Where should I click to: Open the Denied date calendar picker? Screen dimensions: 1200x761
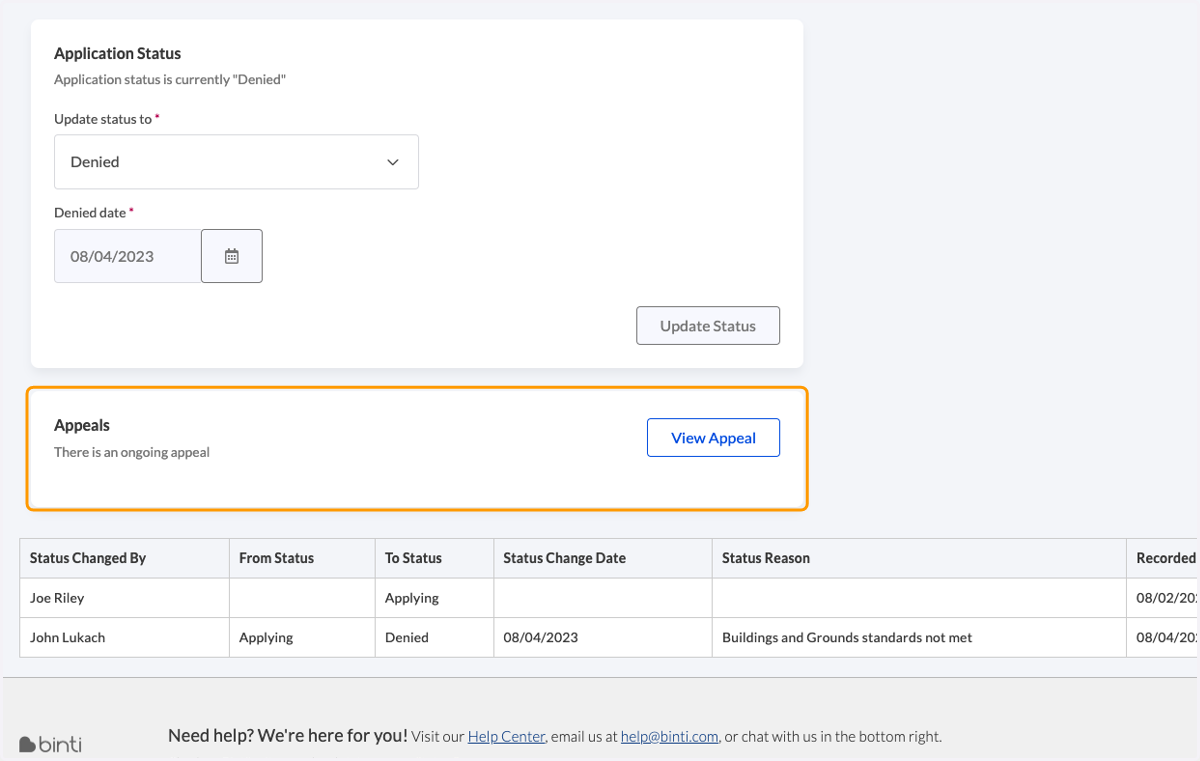pyautogui.click(x=232, y=256)
